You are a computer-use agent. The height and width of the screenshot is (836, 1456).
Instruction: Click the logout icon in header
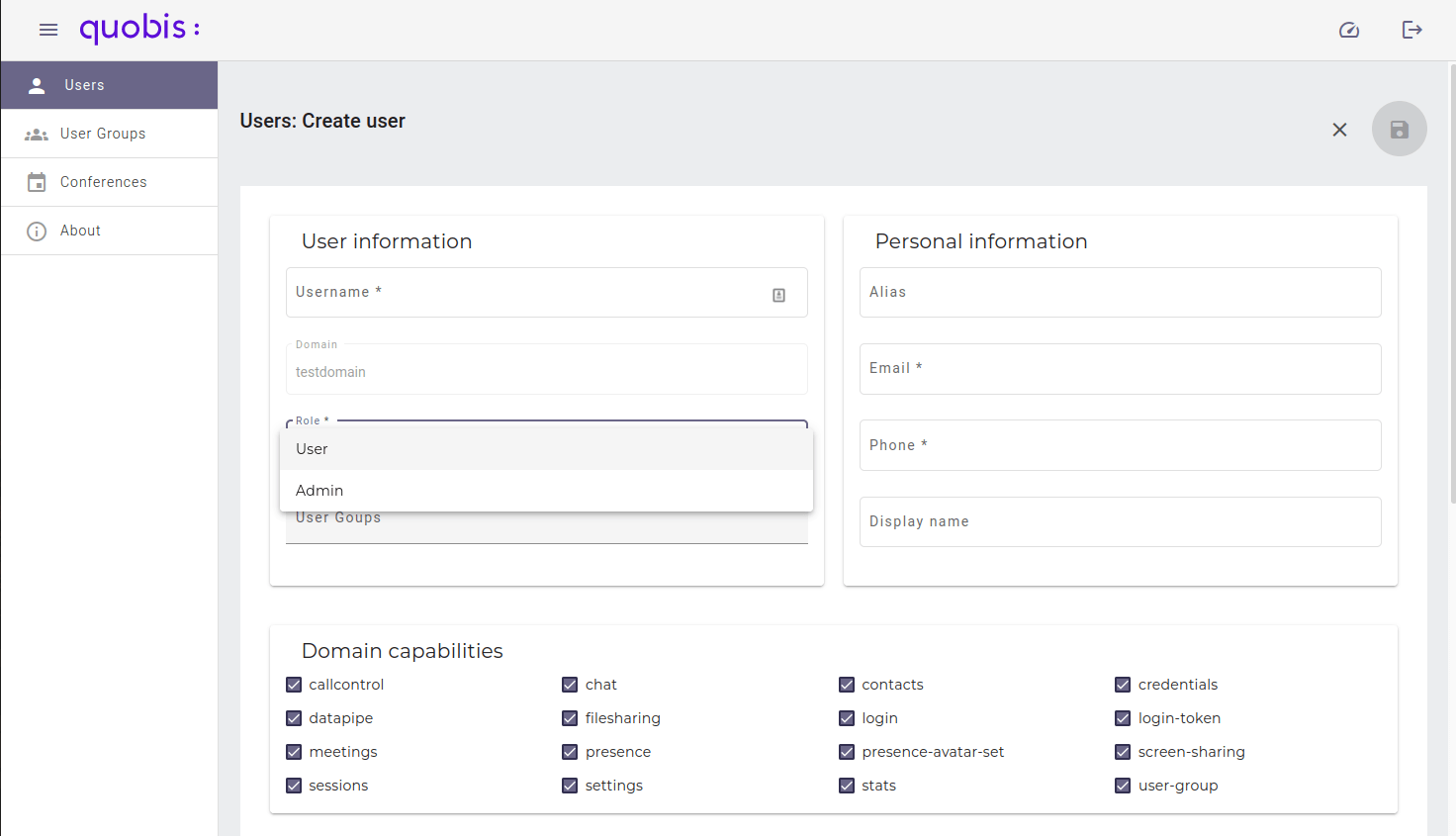1412,30
